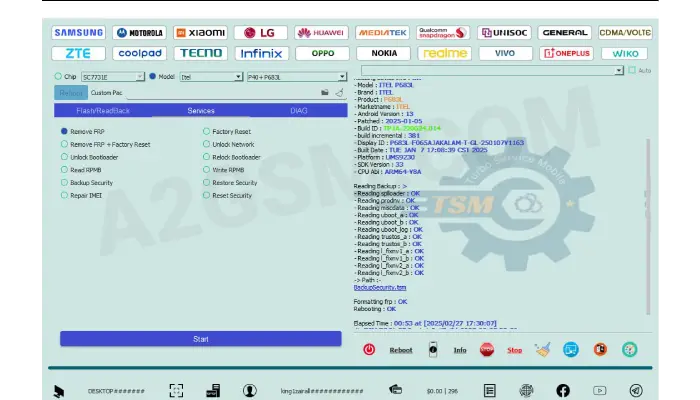Choose the LG brand icon

tap(261, 33)
